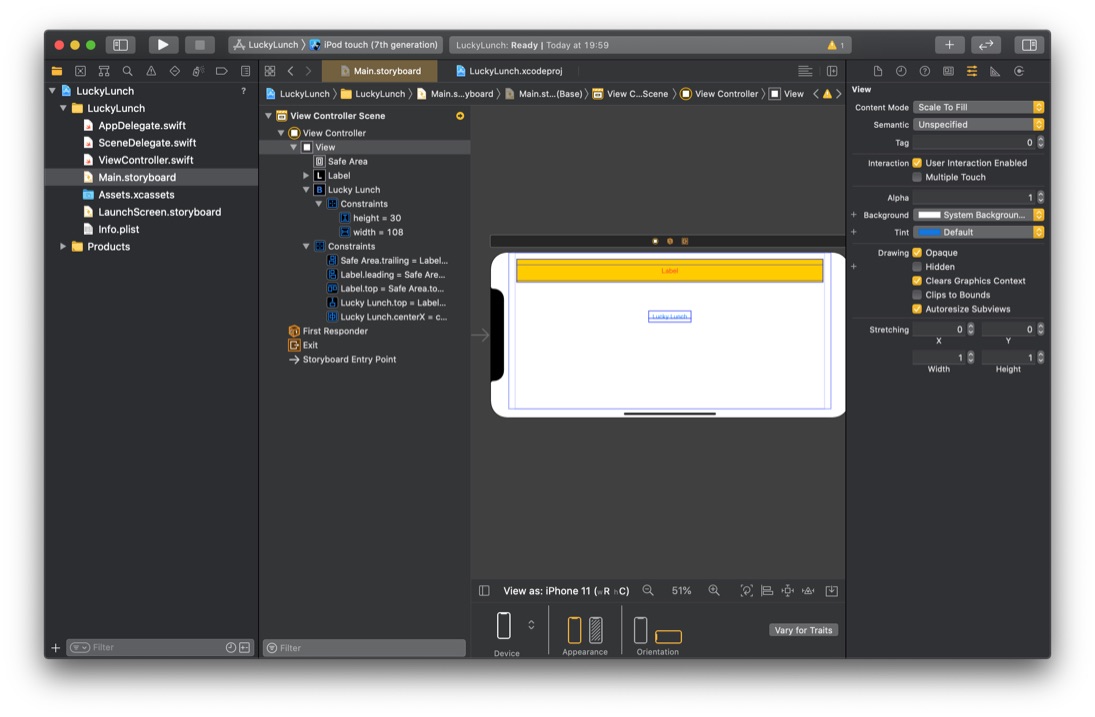Show the Size inspector ruler icon
This screenshot has height=717, width=1095.
pyautogui.click(x=995, y=71)
